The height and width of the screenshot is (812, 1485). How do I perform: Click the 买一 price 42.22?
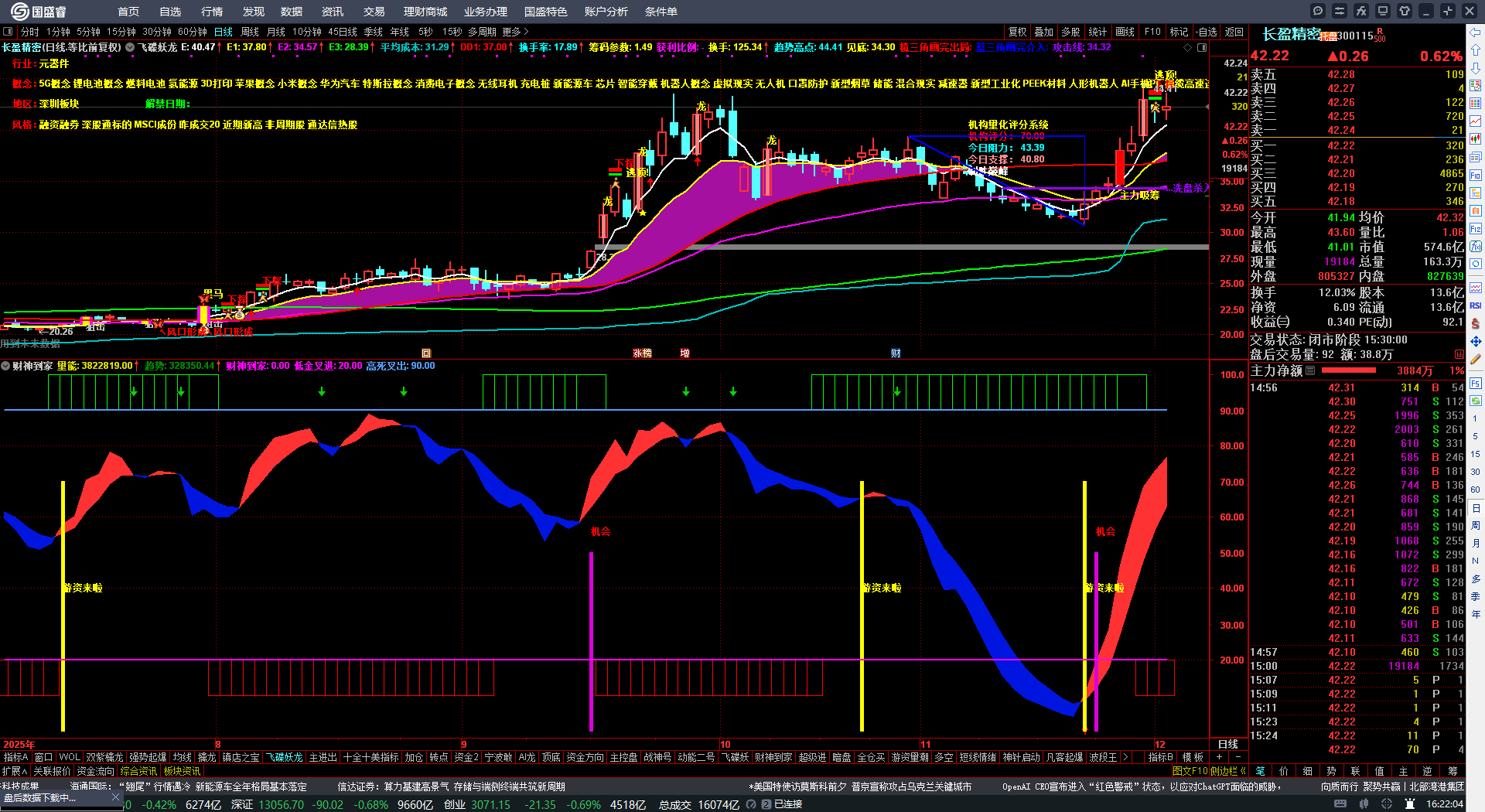[1341, 145]
